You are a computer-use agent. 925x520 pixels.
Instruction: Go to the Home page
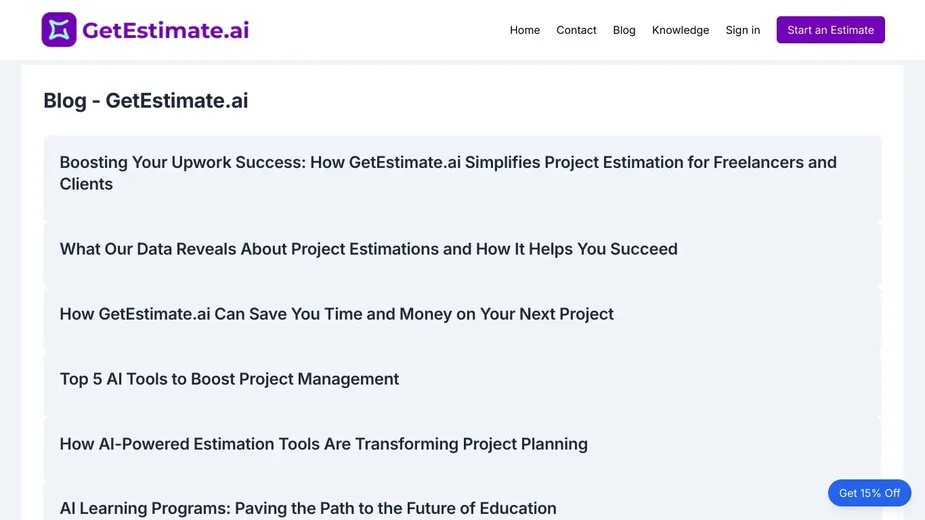tap(525, 30)
